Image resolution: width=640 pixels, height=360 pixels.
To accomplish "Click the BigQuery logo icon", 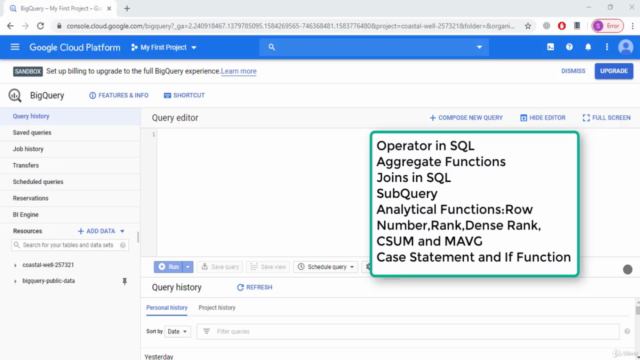I will (15, 95).
